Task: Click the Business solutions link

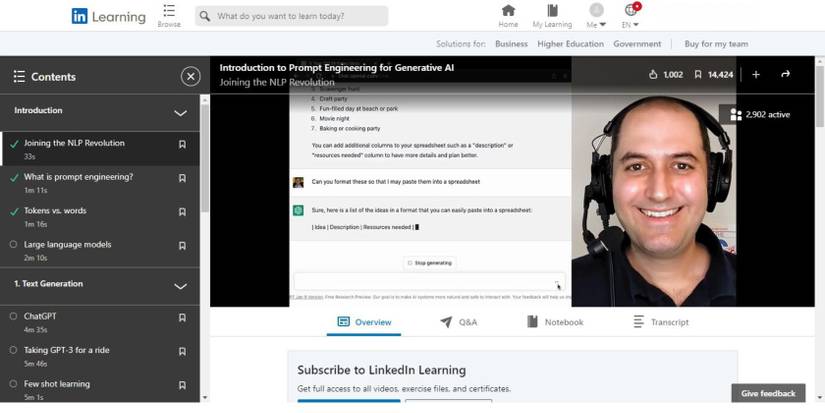Action: click(x=511, y=44)
